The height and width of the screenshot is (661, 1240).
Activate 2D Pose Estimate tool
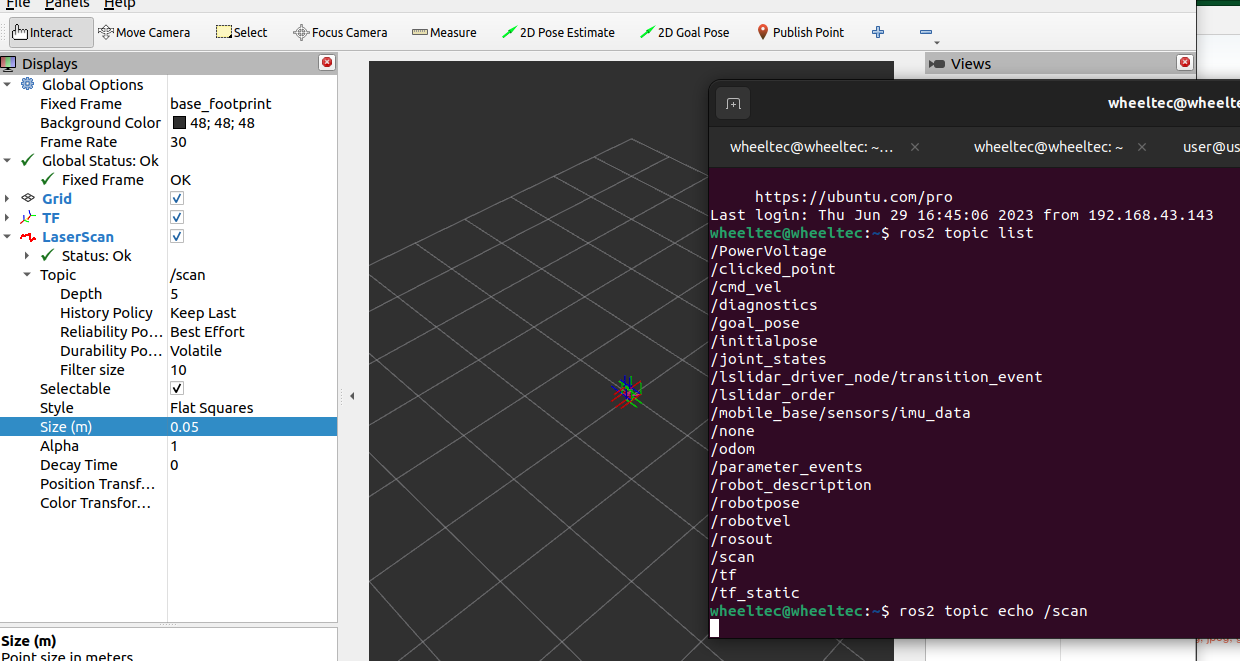pyautogui.click(x=558, y=32)
